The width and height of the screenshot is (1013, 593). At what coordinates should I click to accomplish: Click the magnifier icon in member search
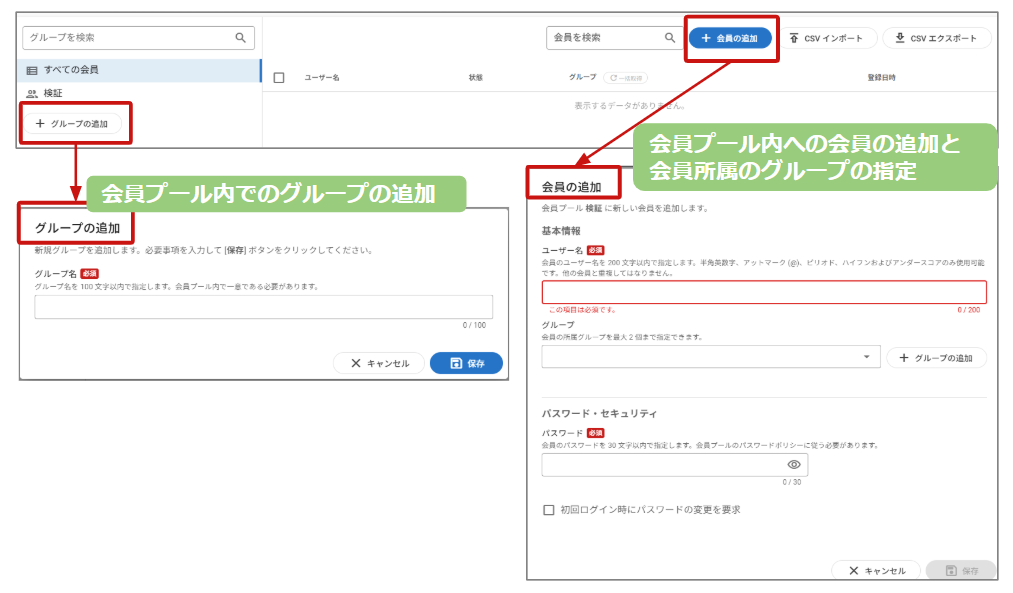[x=670, y=38]
